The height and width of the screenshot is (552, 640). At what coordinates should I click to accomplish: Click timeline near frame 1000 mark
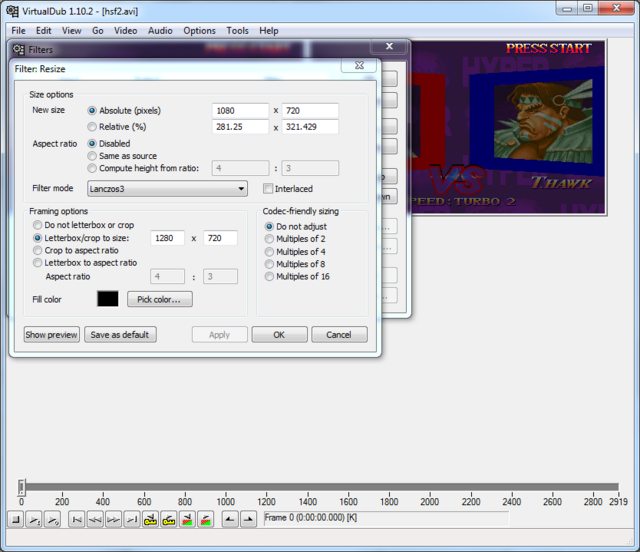(225, 487)
